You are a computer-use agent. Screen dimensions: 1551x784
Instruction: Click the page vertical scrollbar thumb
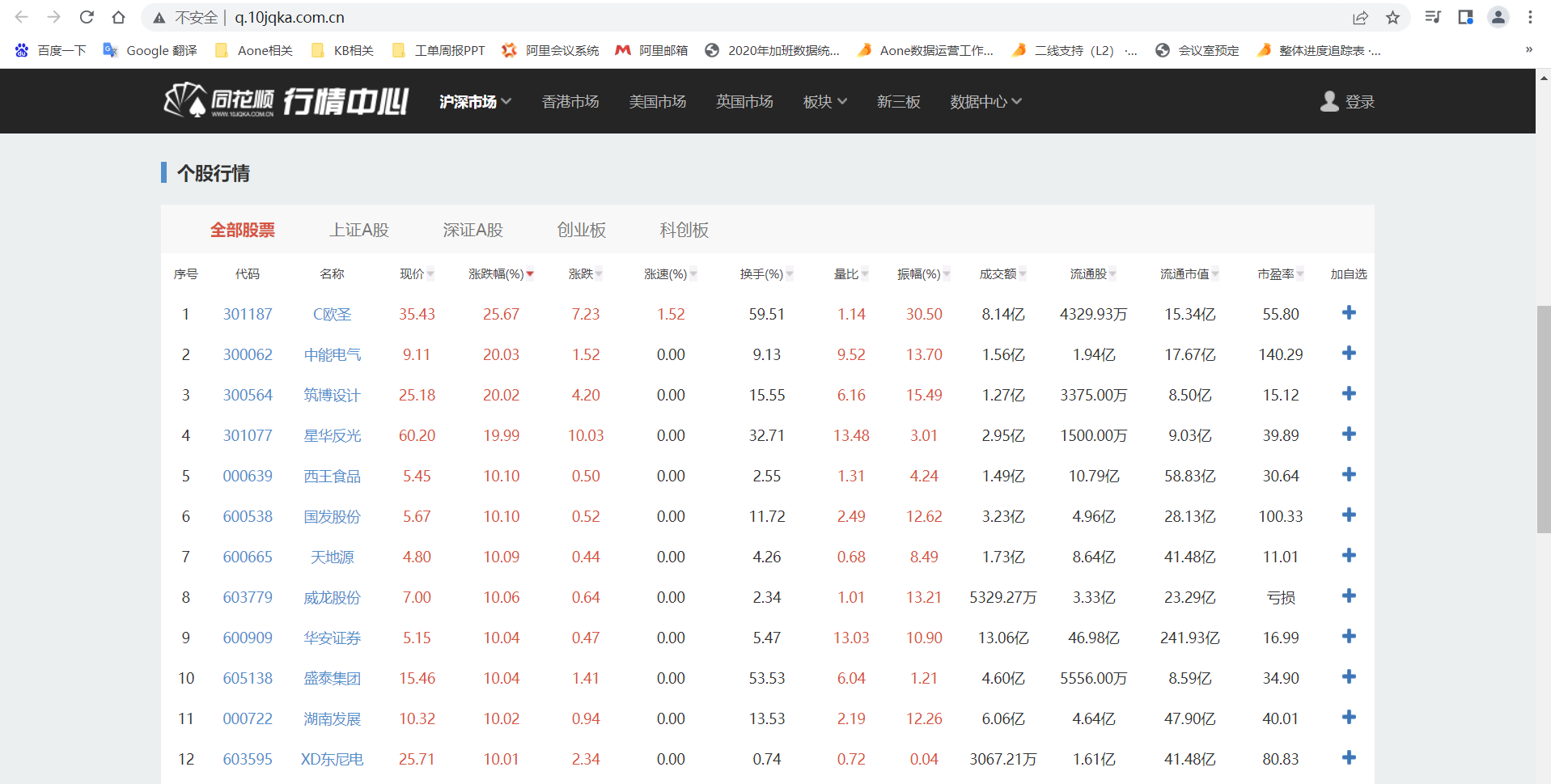[1544, 419]
